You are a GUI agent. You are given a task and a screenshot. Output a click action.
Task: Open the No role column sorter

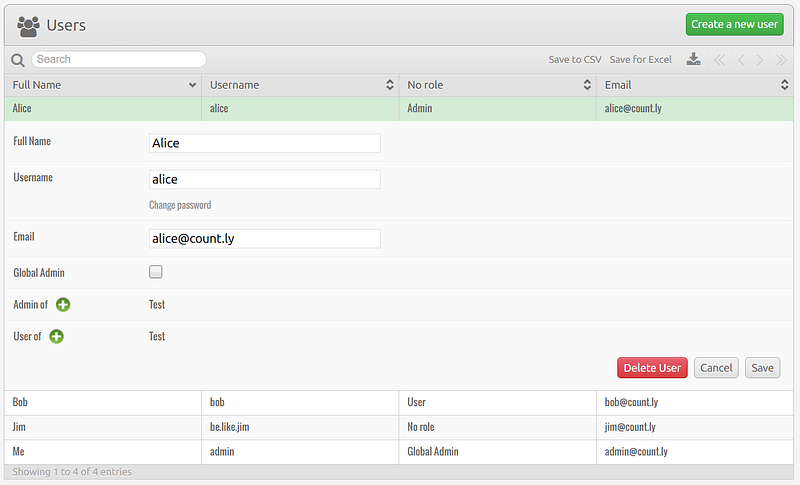click(587, 85)
